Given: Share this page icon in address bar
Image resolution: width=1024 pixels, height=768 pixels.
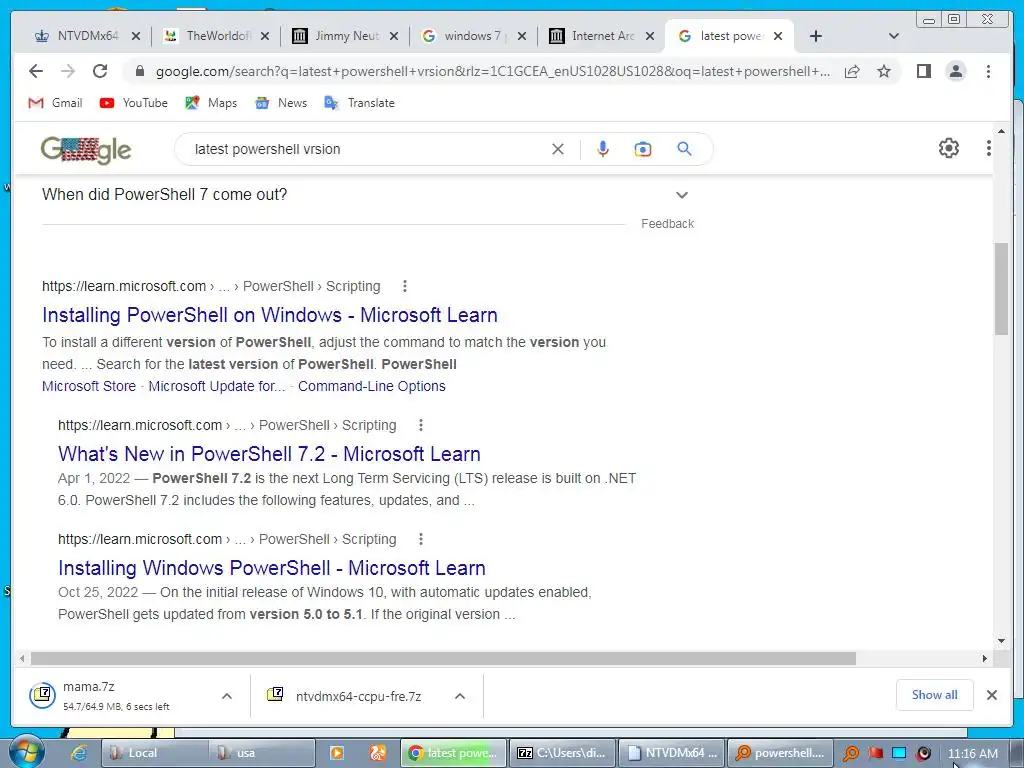Looking at the screenshot, I should (852, 71).
